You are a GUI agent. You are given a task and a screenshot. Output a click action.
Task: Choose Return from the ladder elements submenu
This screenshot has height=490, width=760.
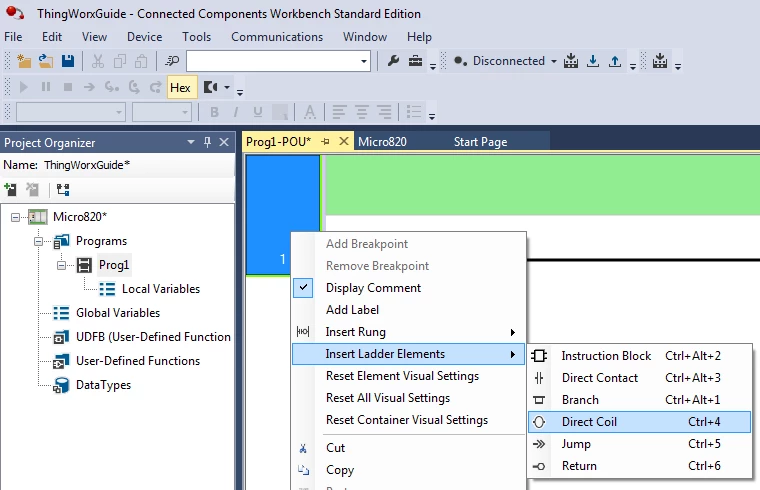[x=639, y=466]
